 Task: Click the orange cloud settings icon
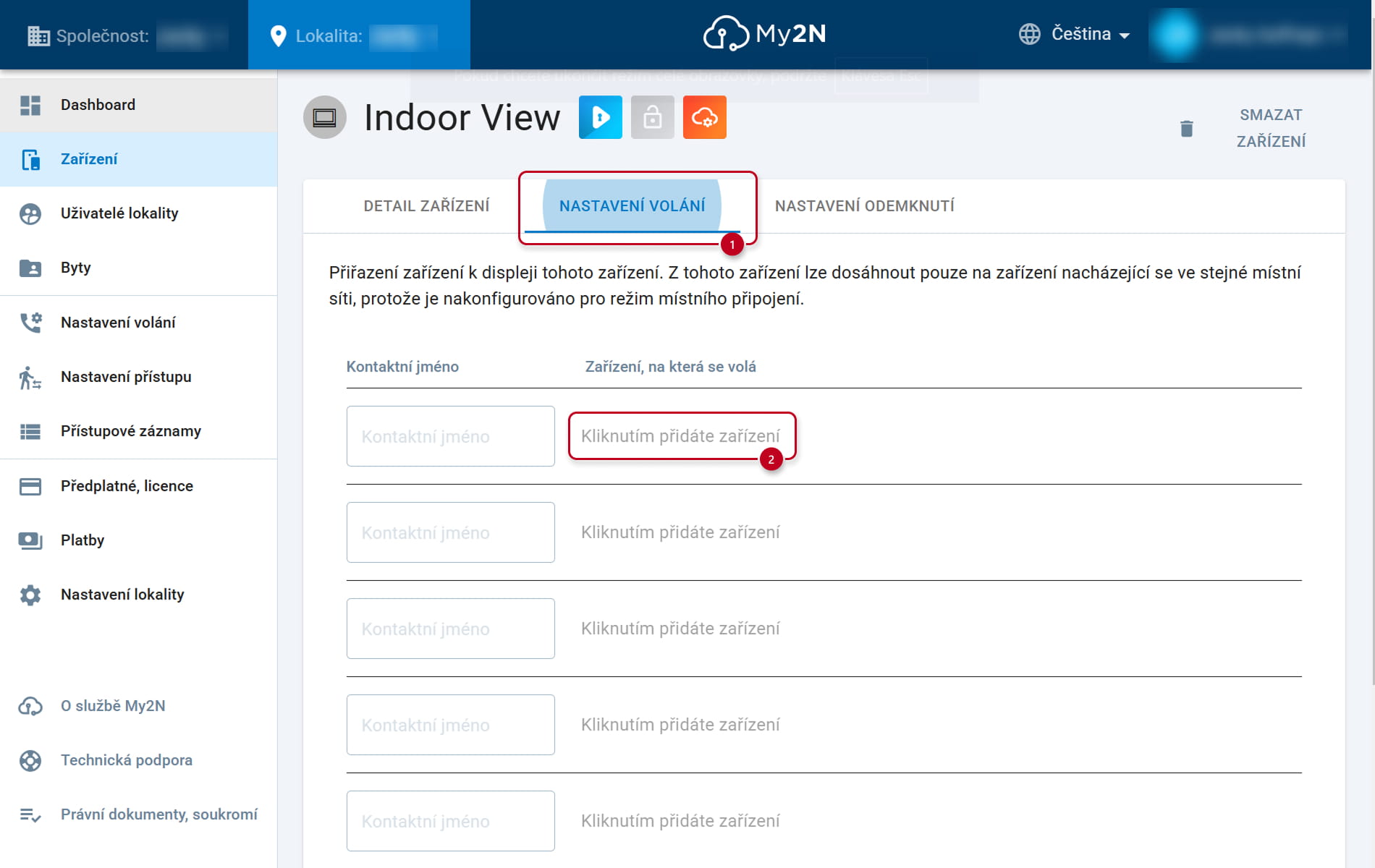coord(705,117)
